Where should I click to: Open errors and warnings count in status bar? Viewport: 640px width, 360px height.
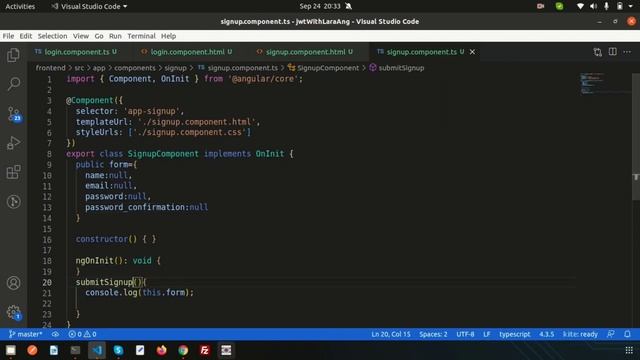(x=82, y=334)
